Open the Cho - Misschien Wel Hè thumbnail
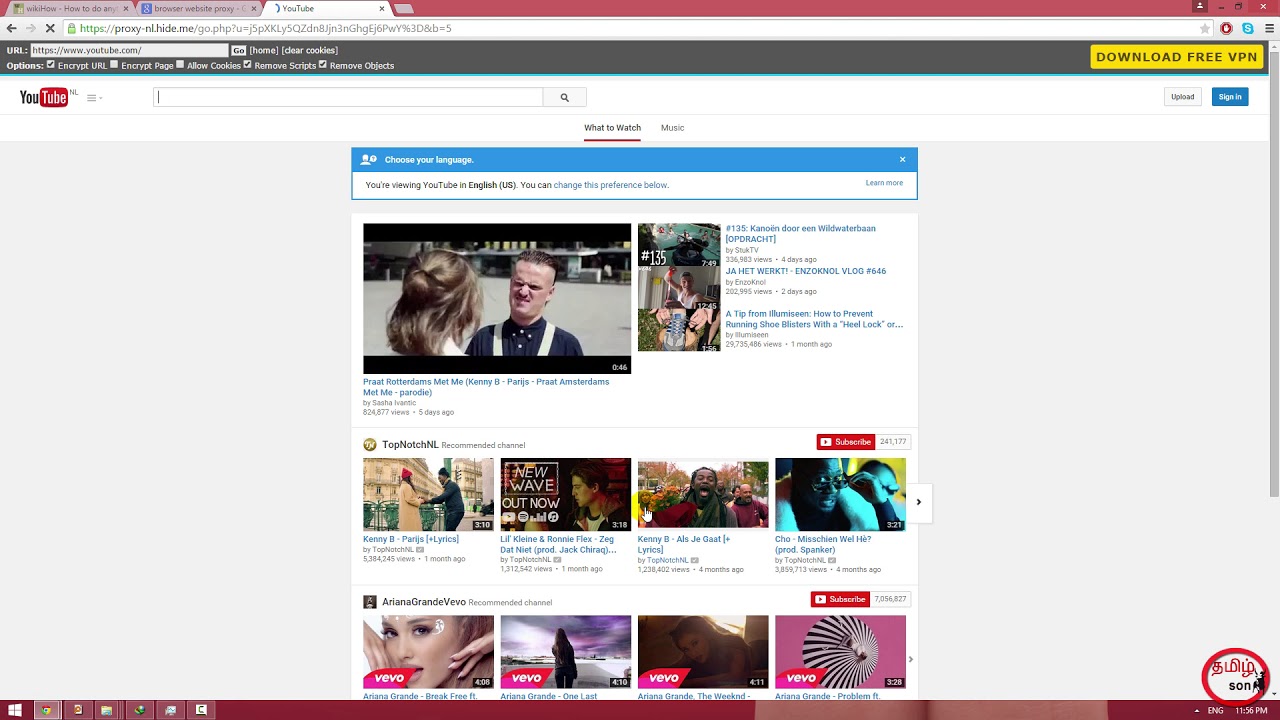The image size is (1280, 720). [x=840, y=494]
